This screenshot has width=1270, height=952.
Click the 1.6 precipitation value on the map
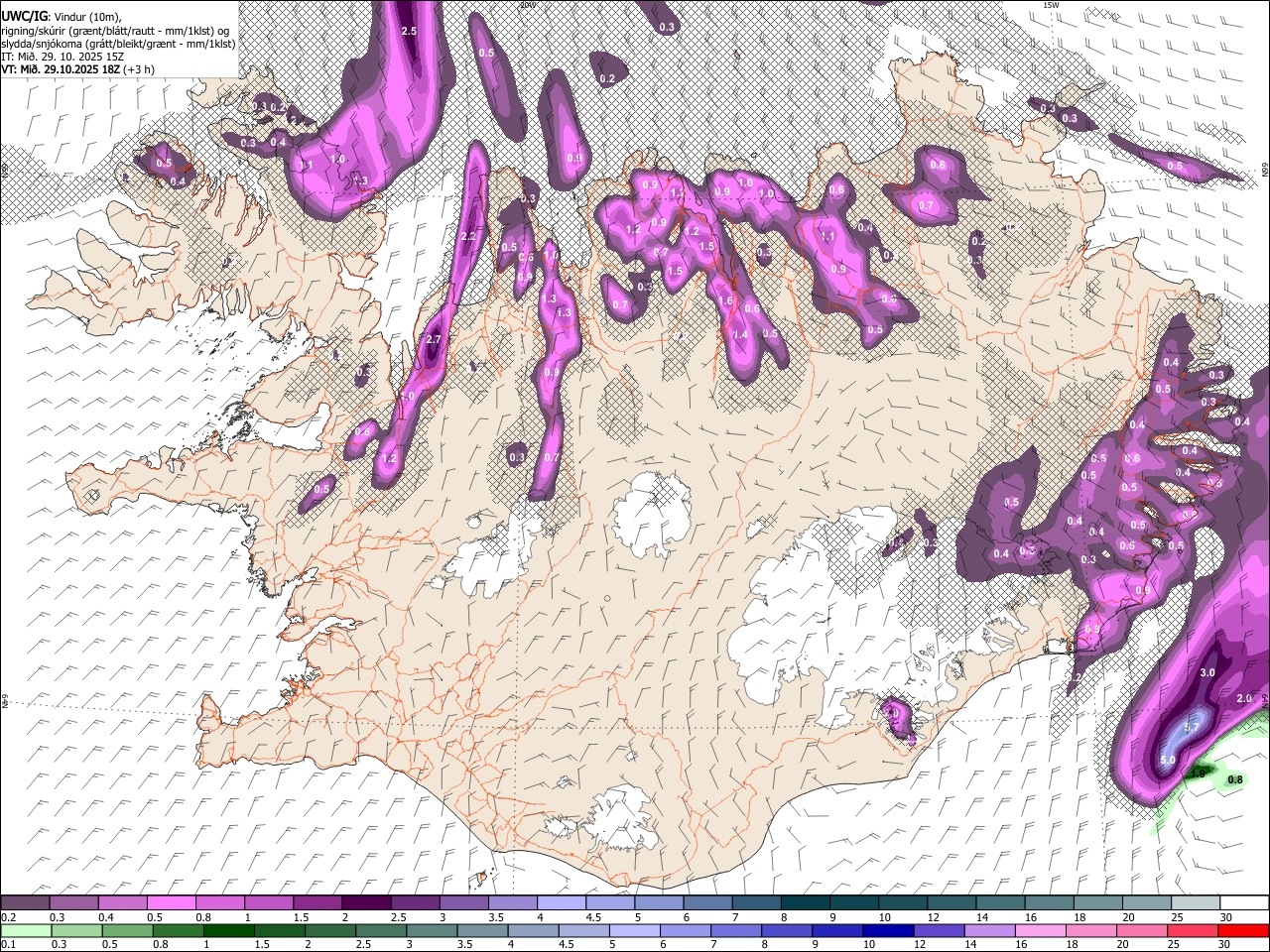pyautogui.click(x=725, y=301)
